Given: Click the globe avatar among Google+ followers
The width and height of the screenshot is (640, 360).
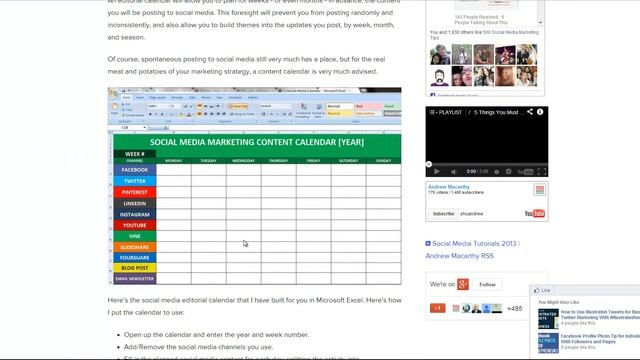Looking at the screenshot, I should (x=466, y=309).
